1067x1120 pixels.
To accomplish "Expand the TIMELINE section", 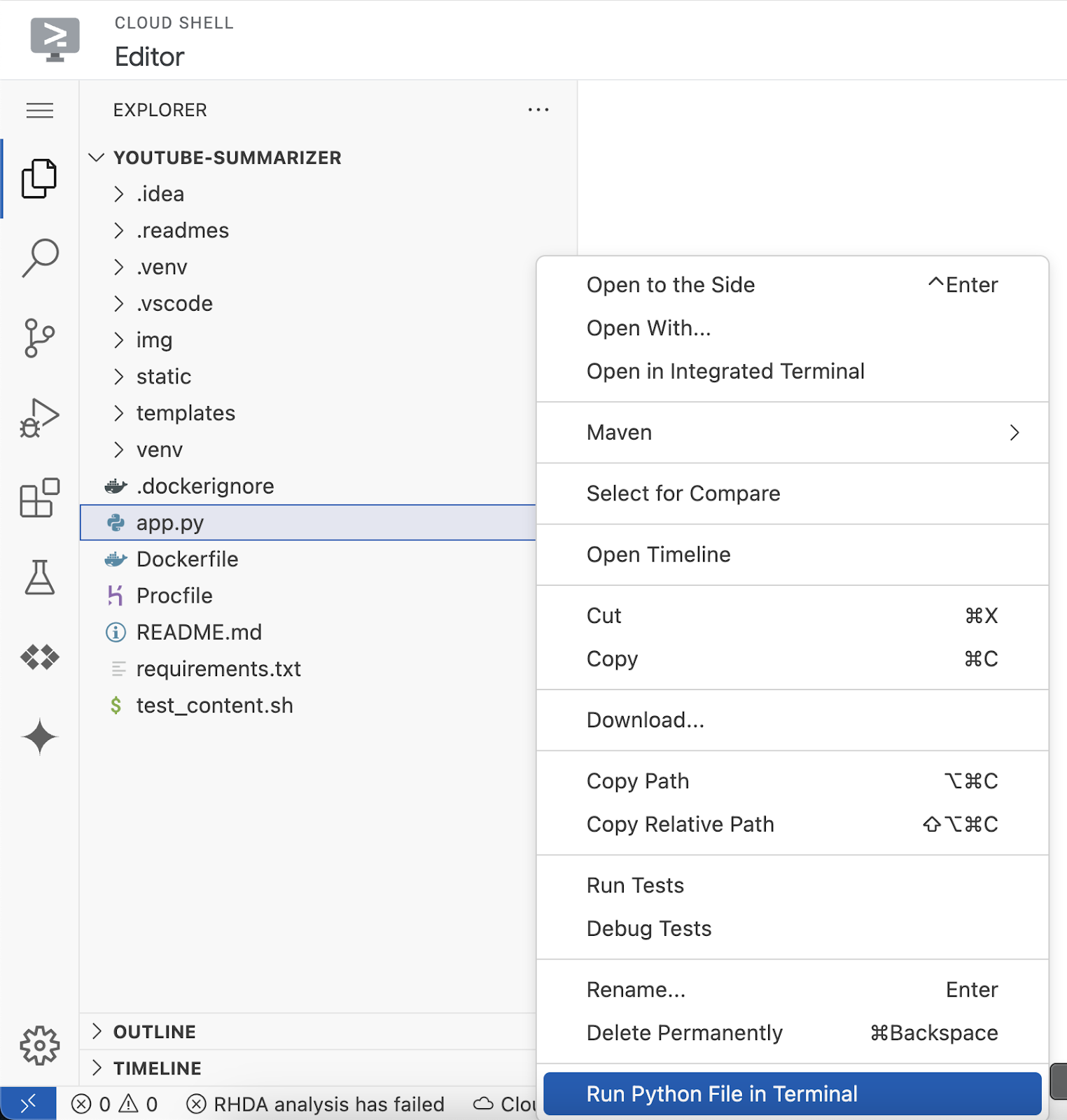I will (x=157, y=1068).
